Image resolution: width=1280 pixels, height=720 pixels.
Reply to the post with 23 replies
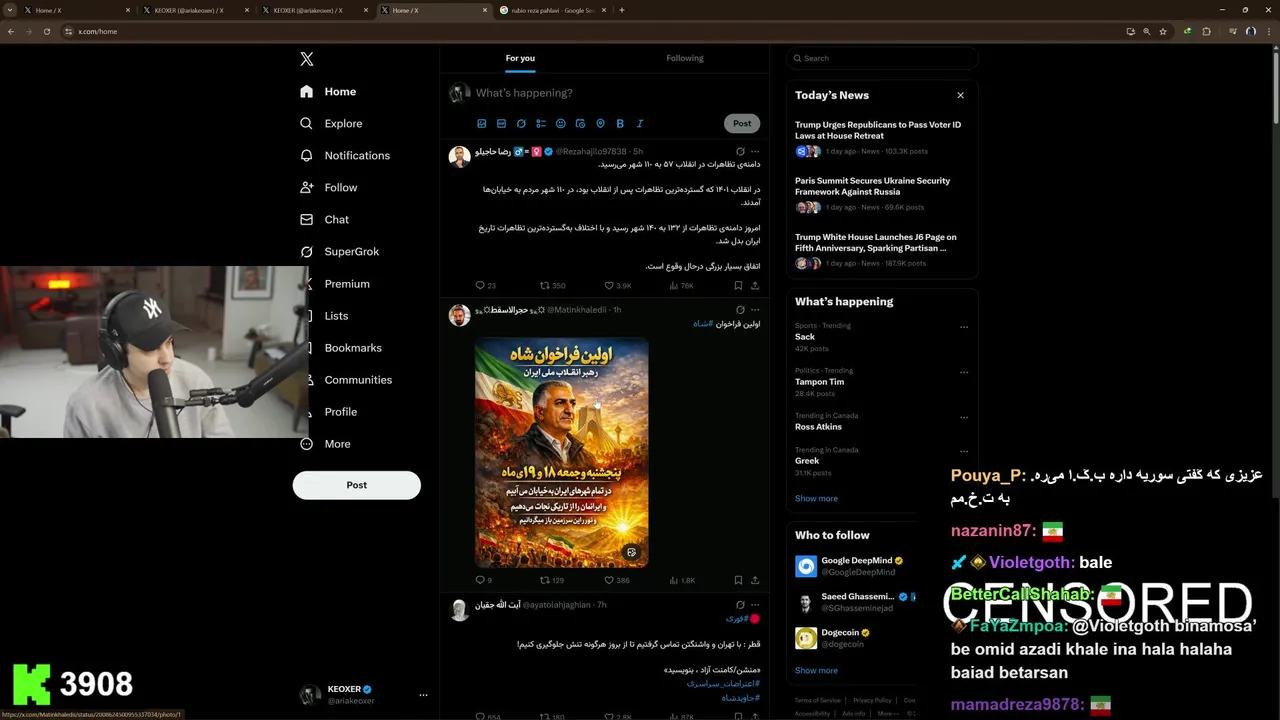tap(486, 286)
